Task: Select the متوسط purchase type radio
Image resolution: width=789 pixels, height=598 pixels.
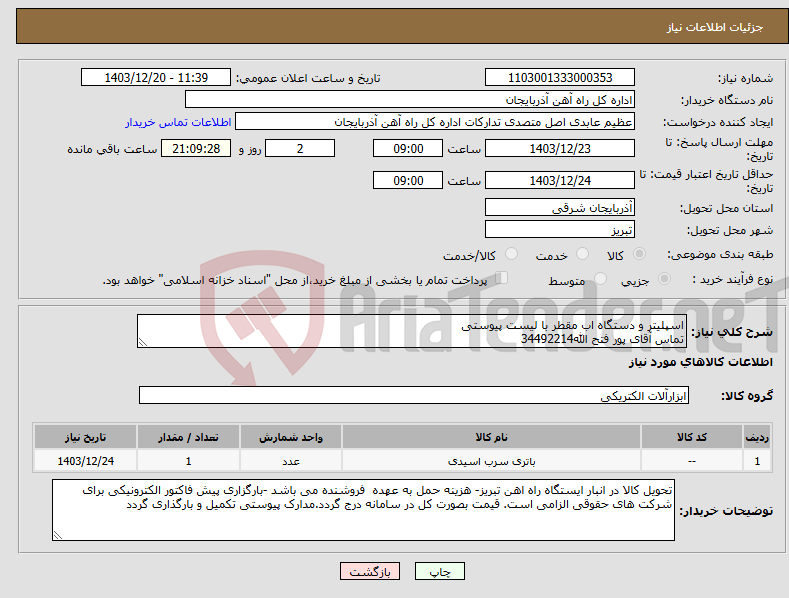Action: click(x=600, y=278)
